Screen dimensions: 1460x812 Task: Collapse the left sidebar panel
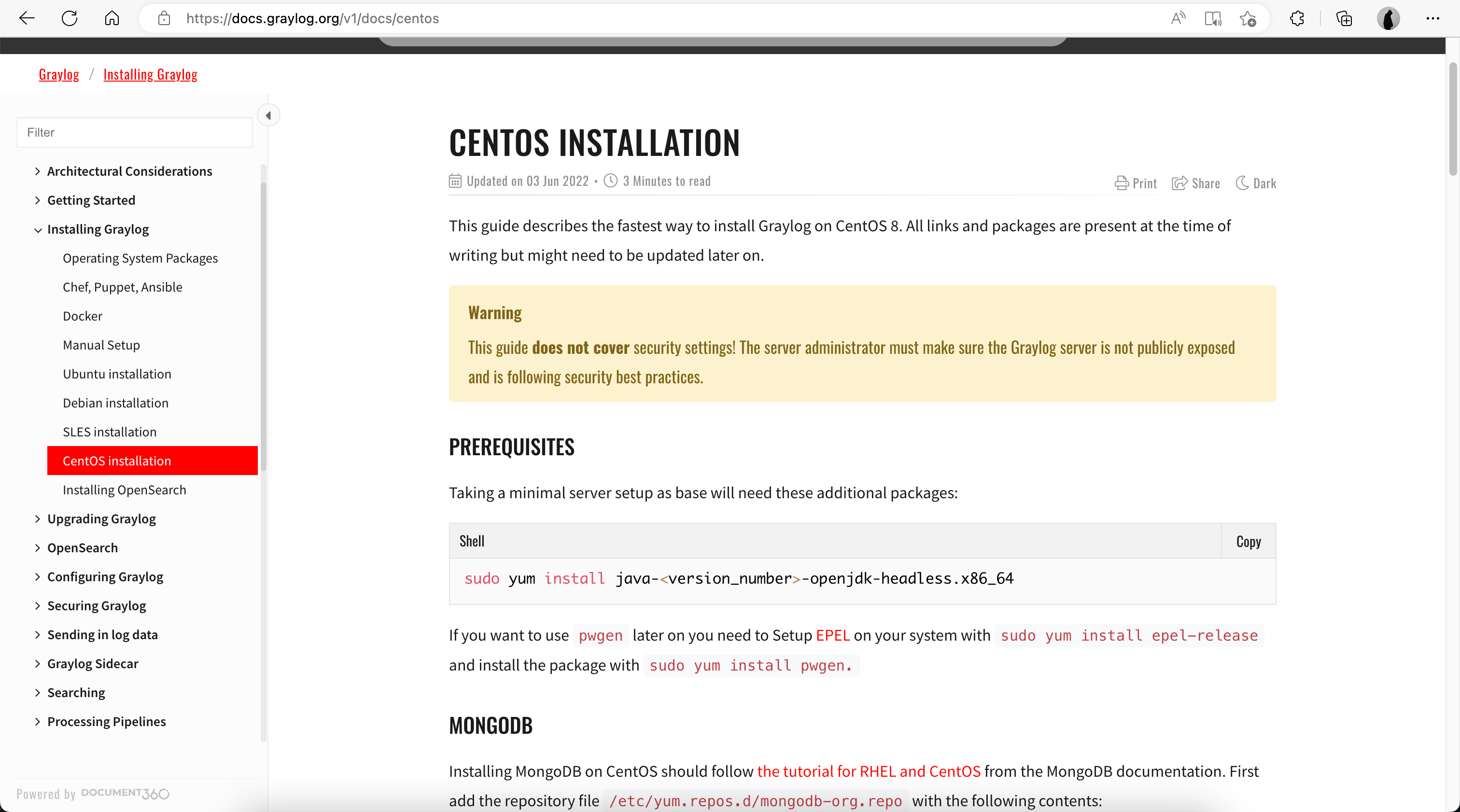click(x=268, y=115)
